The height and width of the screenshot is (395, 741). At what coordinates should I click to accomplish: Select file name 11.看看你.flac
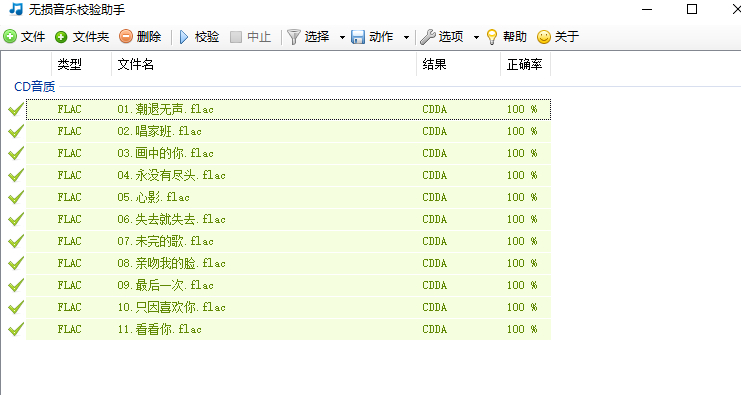pos(159,329)
